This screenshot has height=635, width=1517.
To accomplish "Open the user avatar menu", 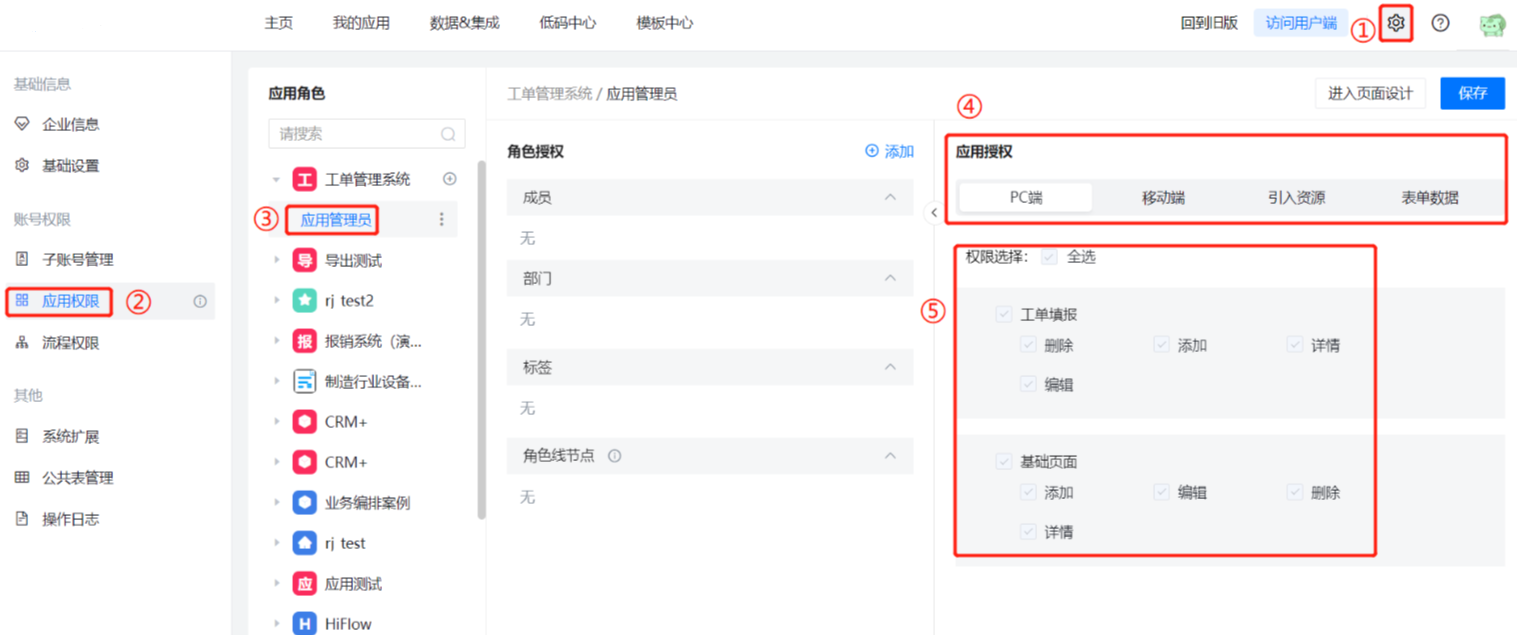I will pyautogui.click(x=1492, y=24).
